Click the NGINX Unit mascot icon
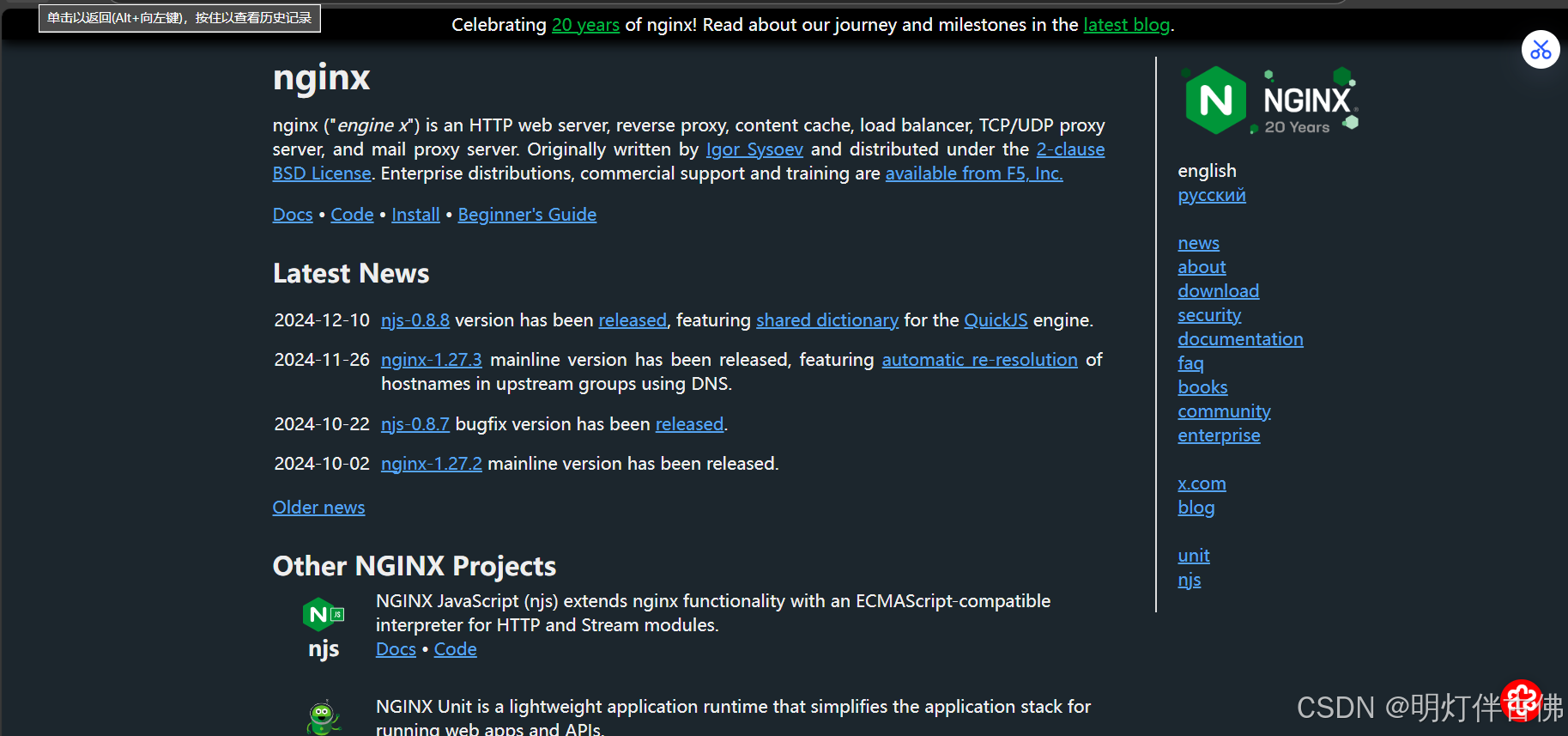 pyautogui.click(x=324, y=718)
